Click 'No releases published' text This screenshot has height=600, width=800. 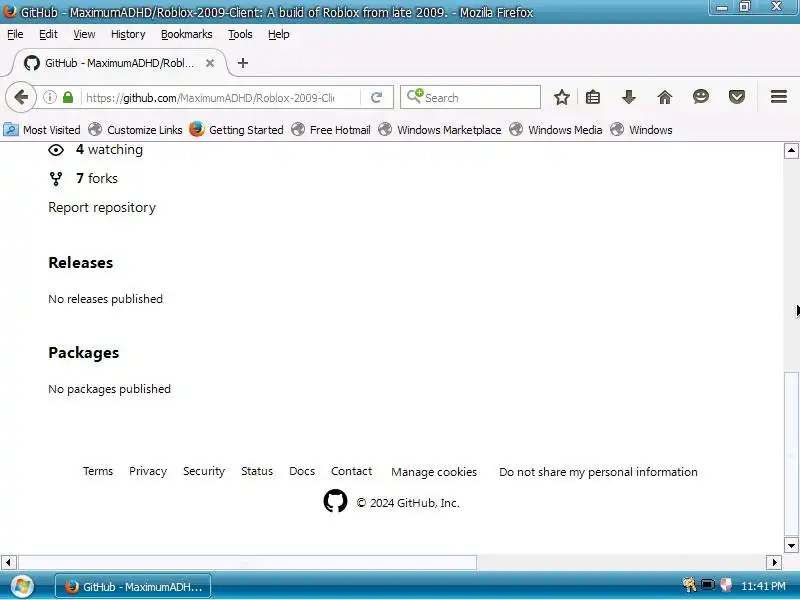[x=106, y=298]
